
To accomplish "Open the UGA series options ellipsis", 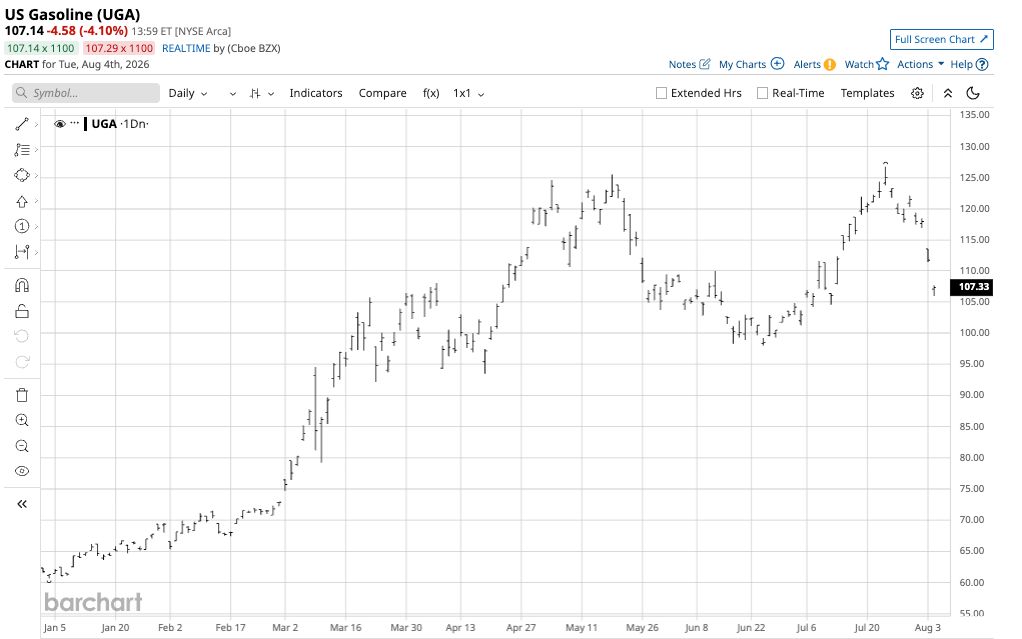I will pyautogui.click(x=74, y=123).
